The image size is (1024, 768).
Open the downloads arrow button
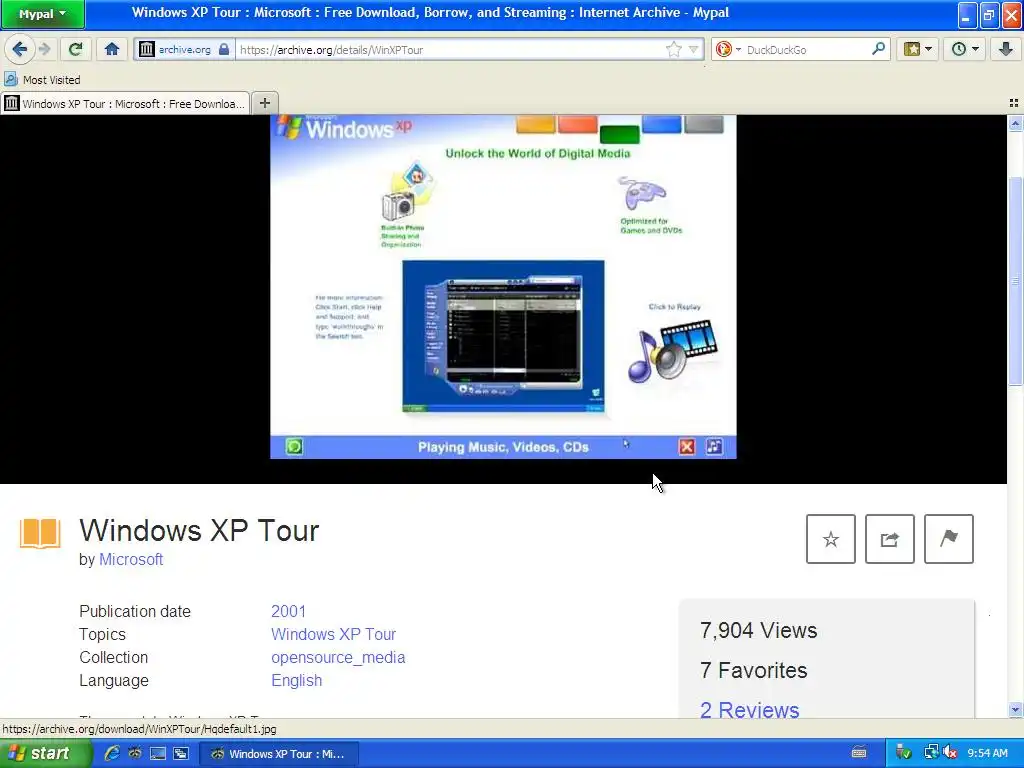pos(1005,49)
